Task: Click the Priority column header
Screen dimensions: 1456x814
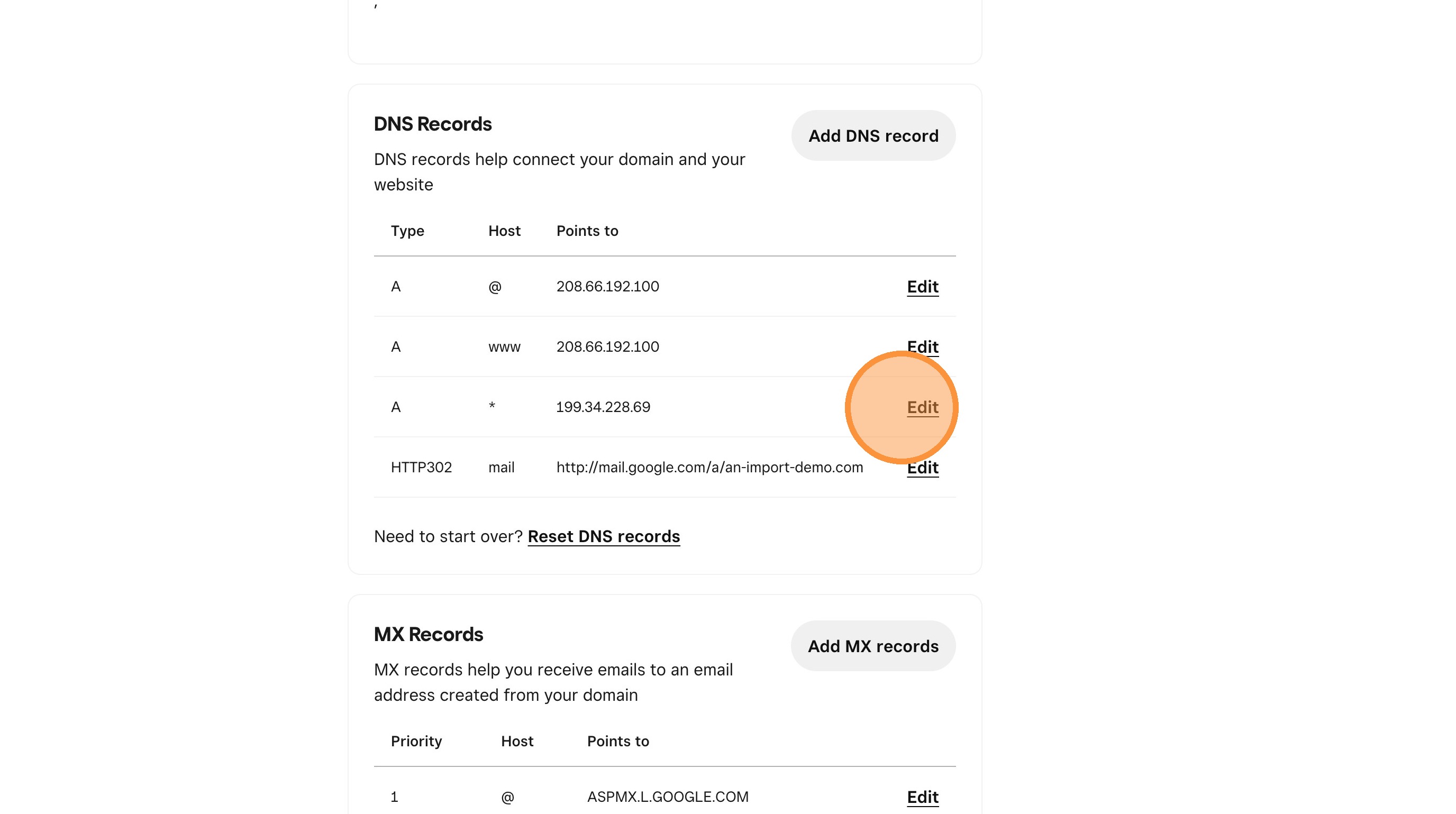Action: pyautogui.click(x=416, y=740)
